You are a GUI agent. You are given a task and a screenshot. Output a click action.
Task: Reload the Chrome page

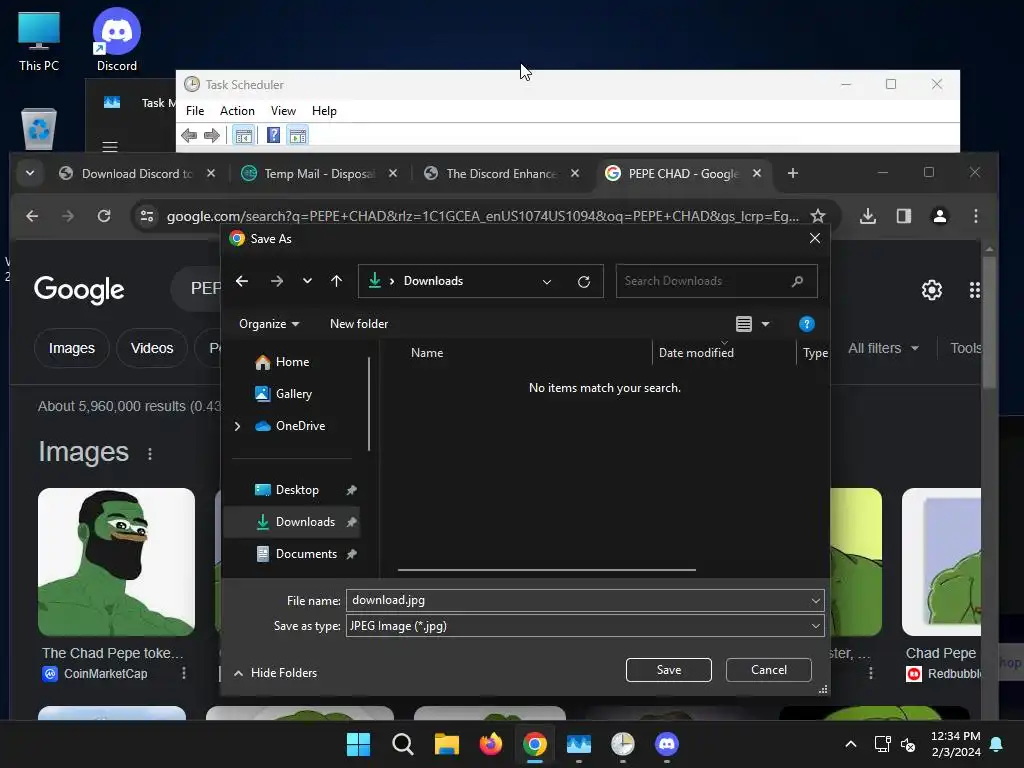tap(104, 216)
